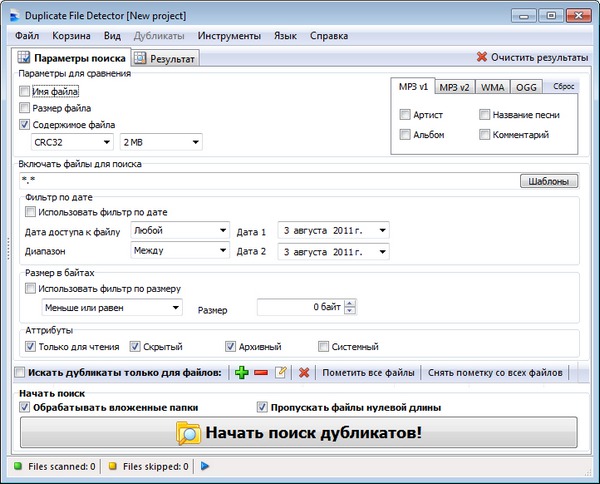Click the green Files scanned indicator

[x=17, y=466]
